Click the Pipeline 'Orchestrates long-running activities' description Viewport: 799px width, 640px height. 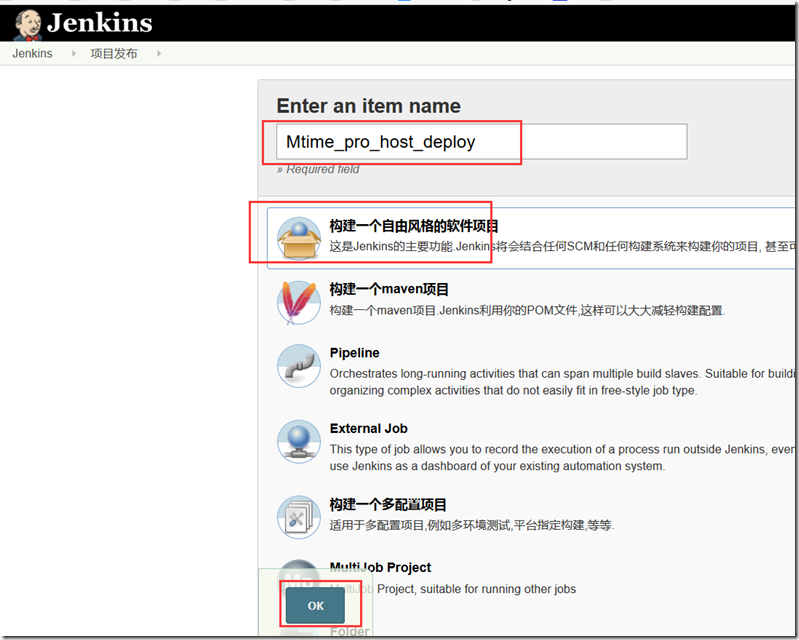click(562, 382)
